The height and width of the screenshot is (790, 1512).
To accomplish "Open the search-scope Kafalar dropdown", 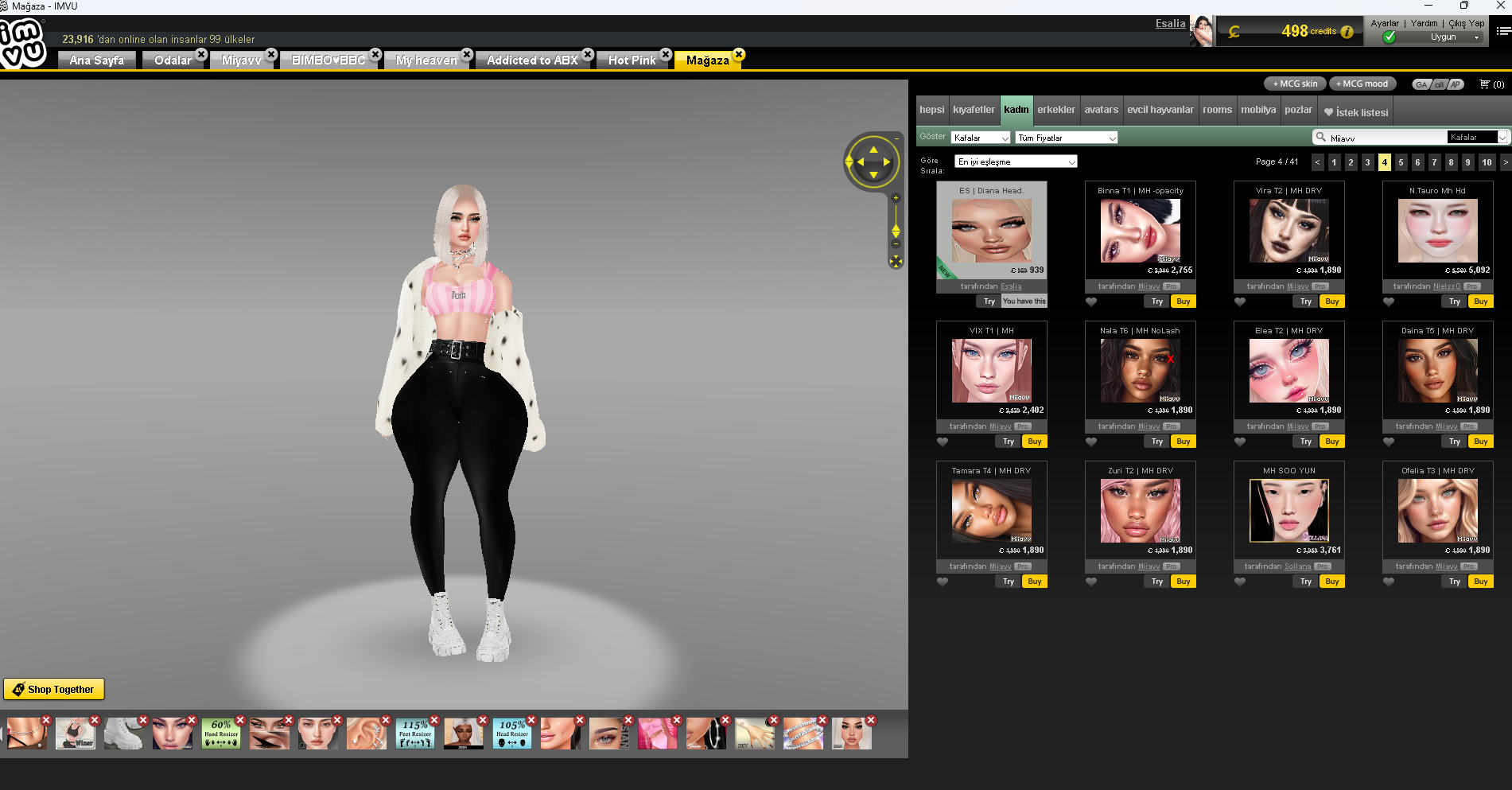I will [x=1478, y=137].
